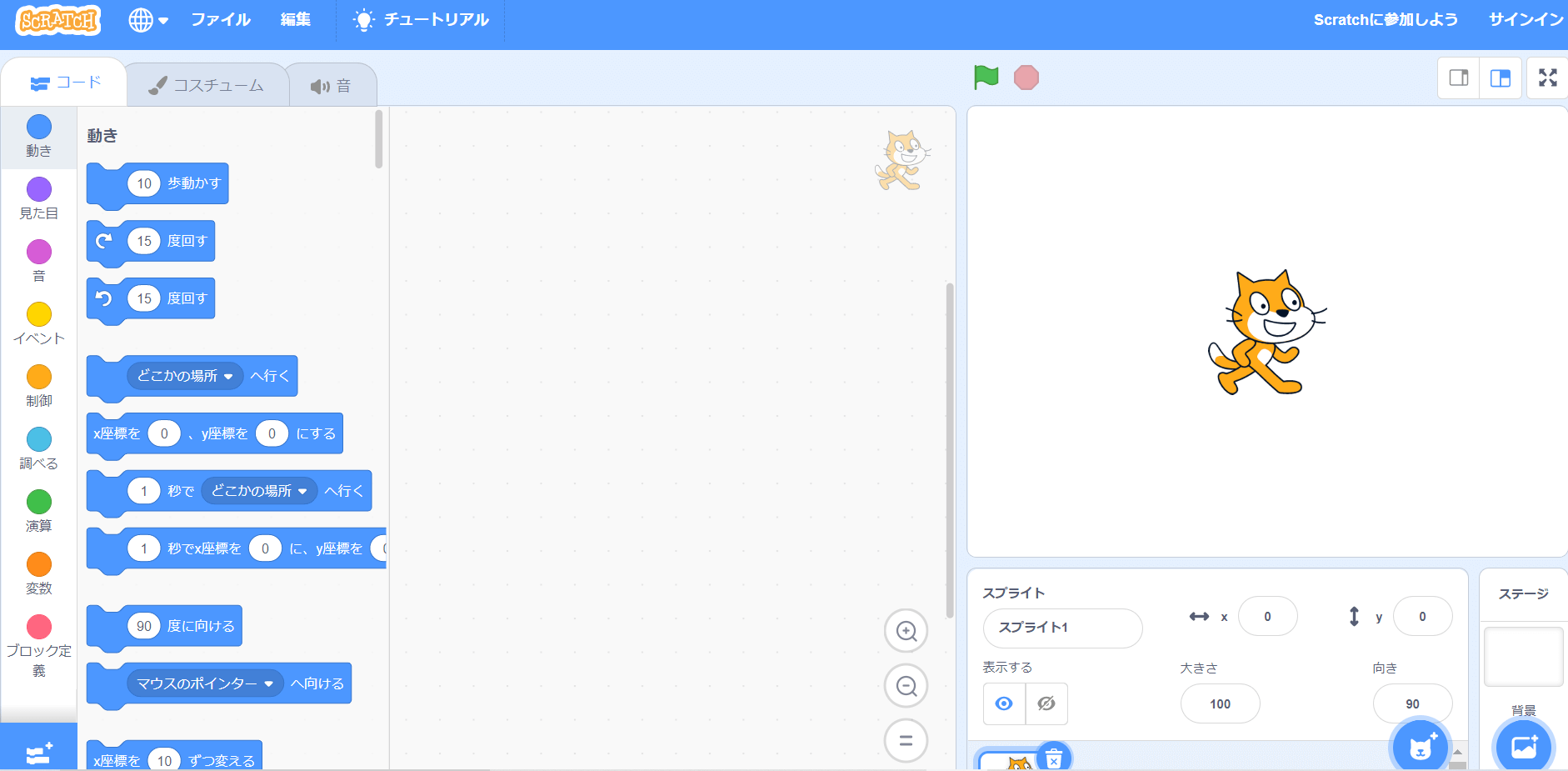Open the language globe menu
Screen dimensions: 1568x771
(148, 20)
